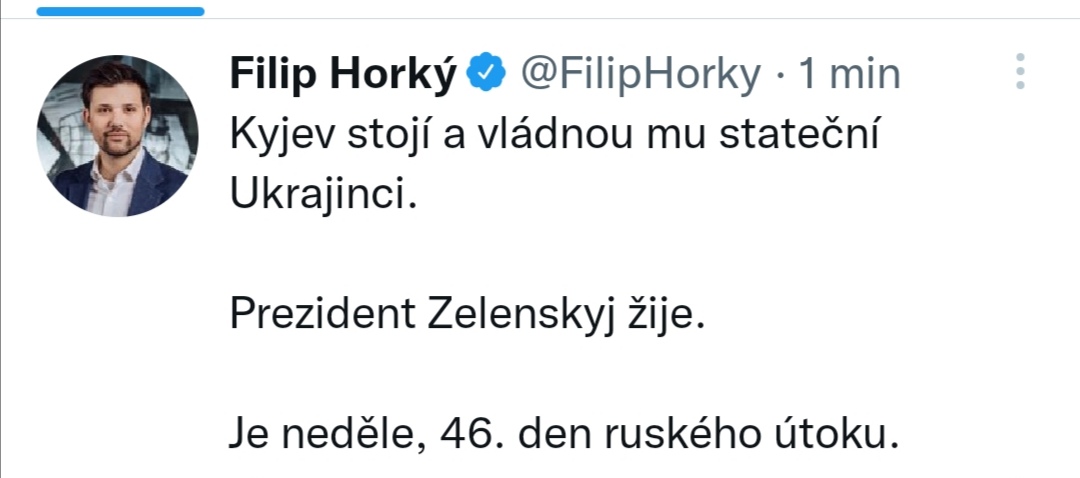Click the blue verified badge
This screenshot has height=478, width=1080.
click(488, 73)
